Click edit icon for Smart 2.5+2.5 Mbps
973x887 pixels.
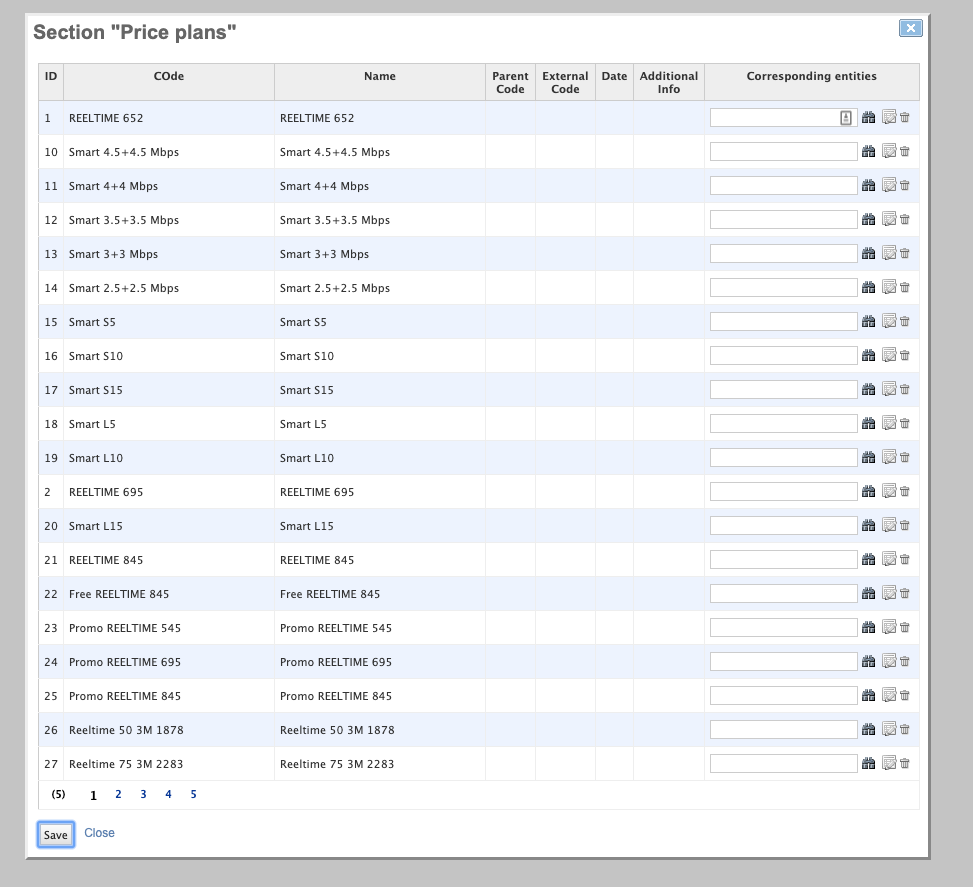point(889,287)
